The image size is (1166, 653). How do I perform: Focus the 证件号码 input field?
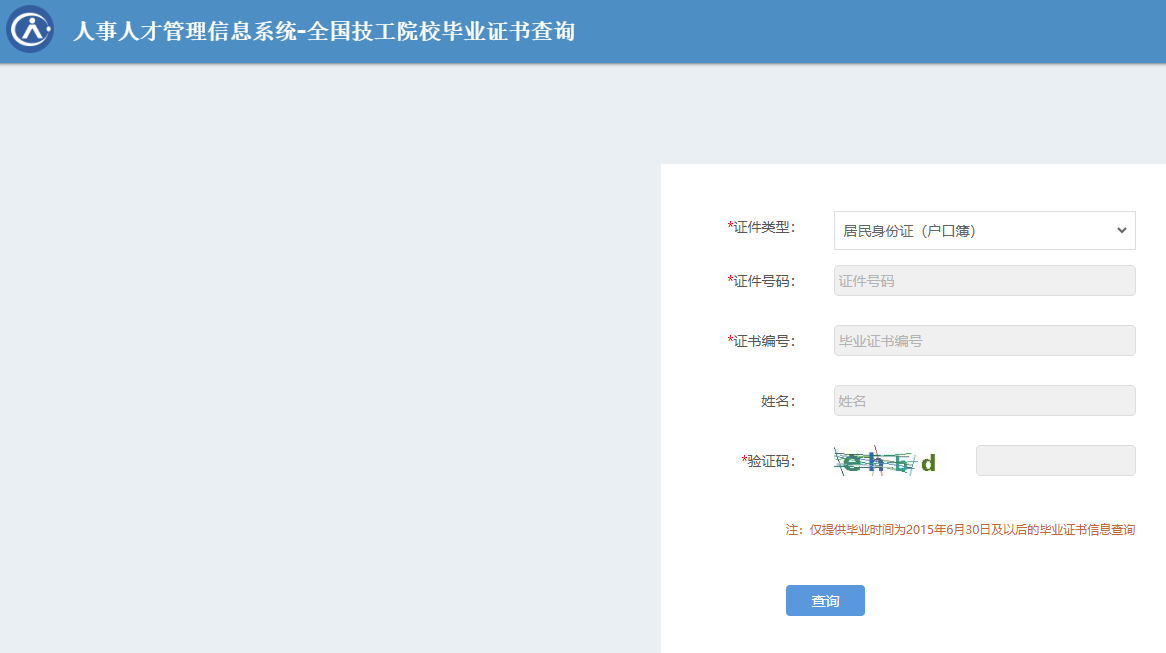[984, 281]
